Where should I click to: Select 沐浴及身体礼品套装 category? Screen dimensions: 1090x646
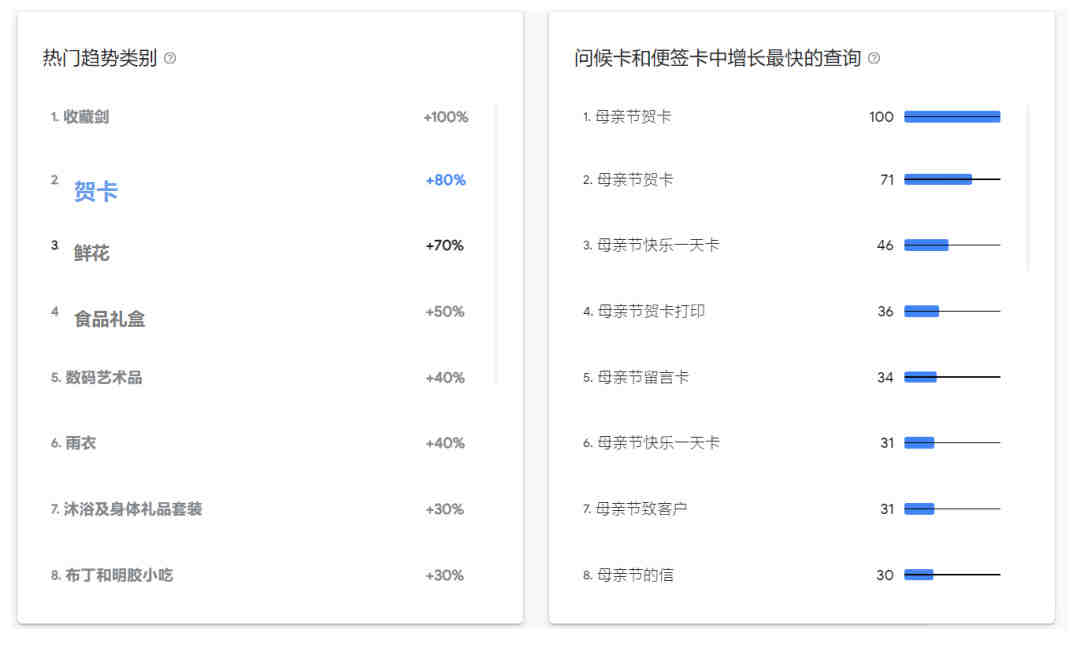coord(133,509)
